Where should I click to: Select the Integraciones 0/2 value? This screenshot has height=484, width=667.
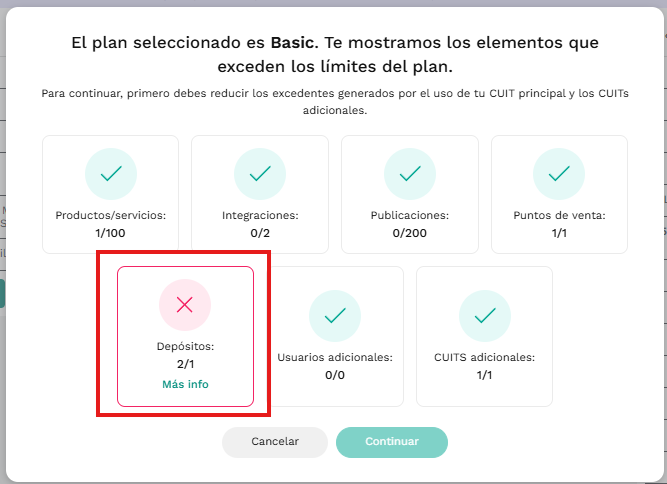[260, 233]
